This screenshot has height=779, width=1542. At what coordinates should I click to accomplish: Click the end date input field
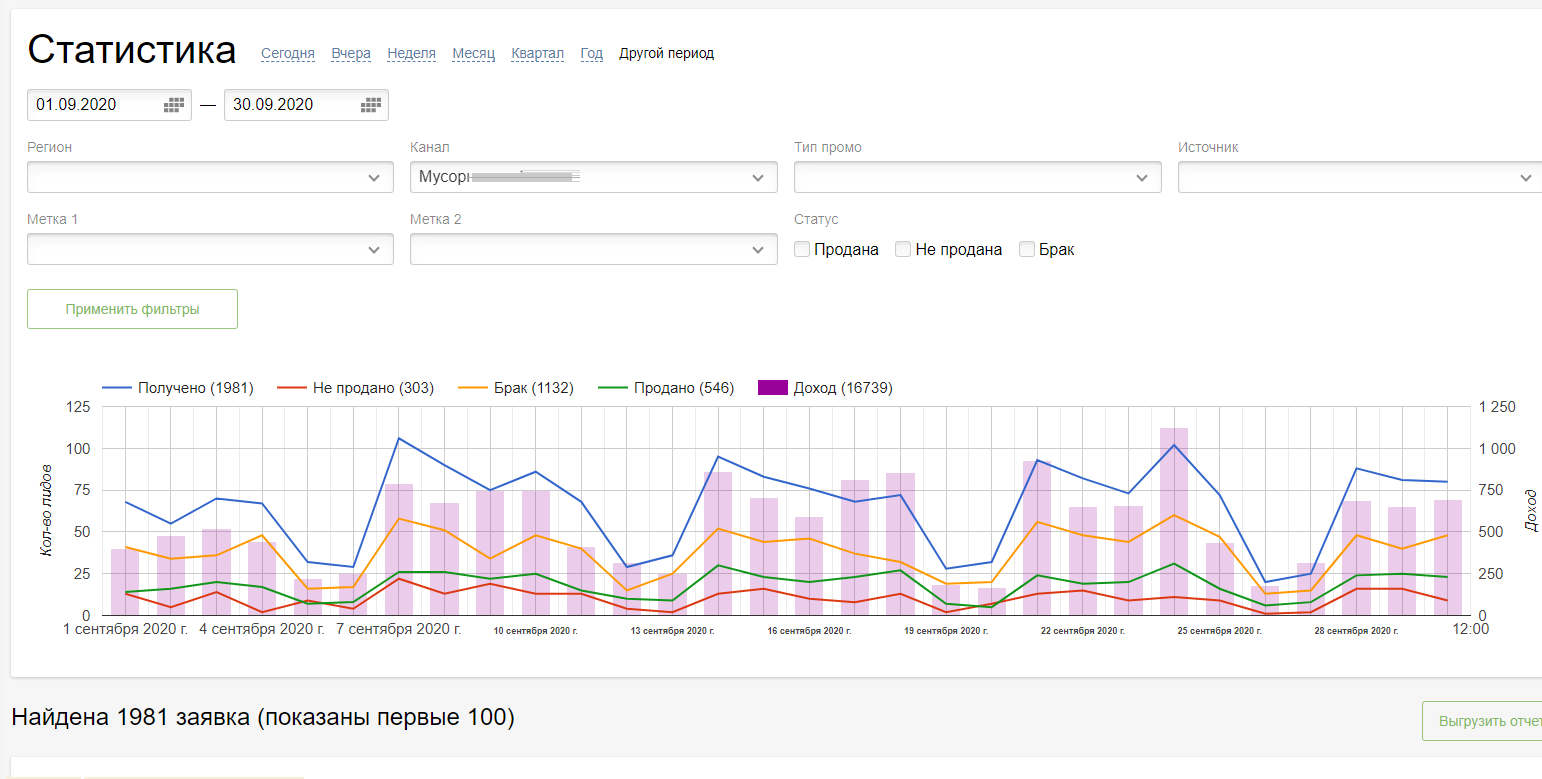(x=290, y=105)
